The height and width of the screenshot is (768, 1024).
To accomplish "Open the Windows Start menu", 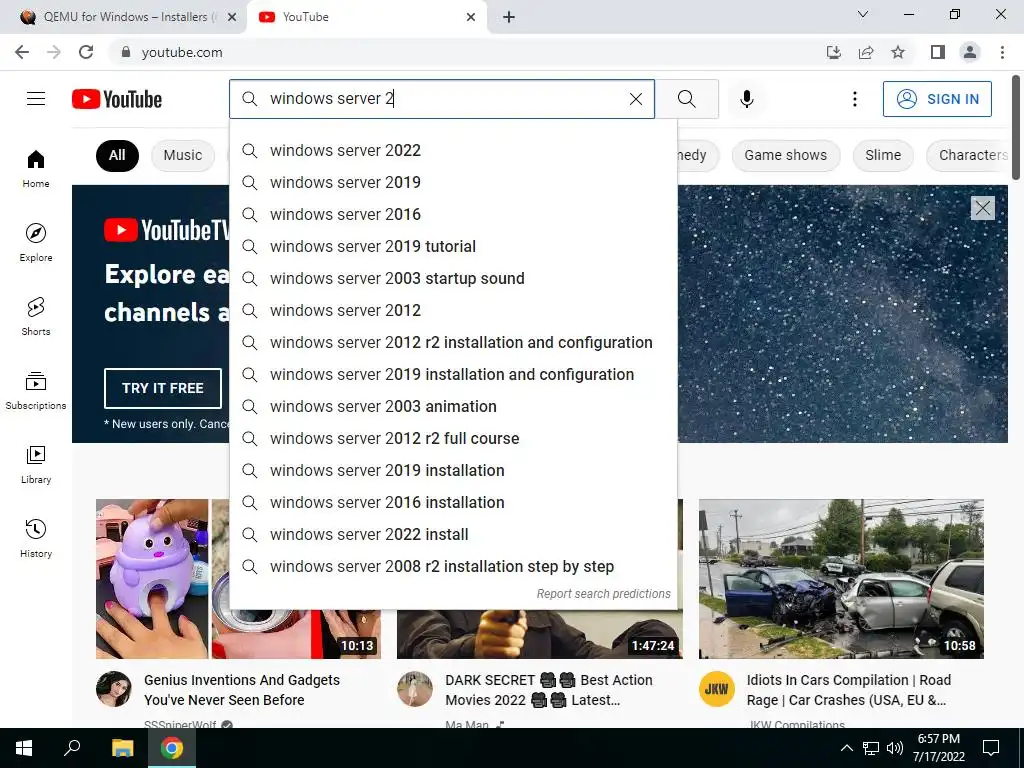I will click(24, 748).
